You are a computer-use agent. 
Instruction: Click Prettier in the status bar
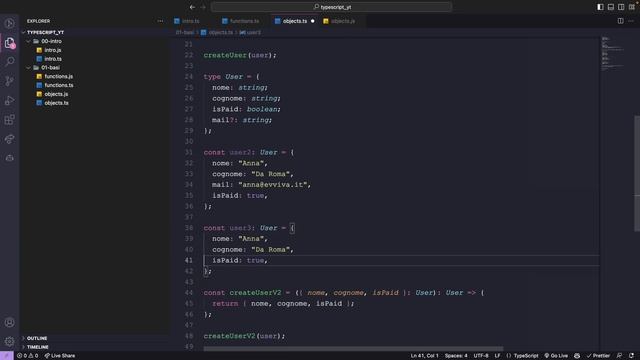point(598,356)
